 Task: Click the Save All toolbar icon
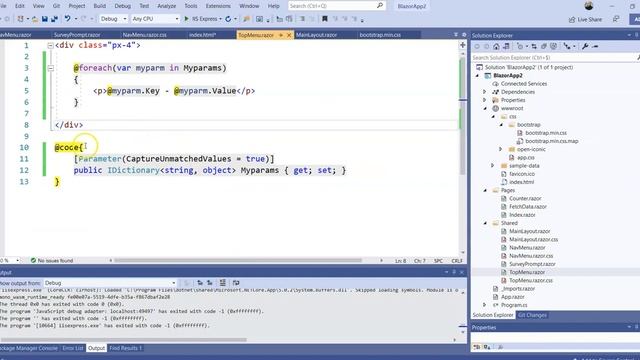tap(54, 19)
